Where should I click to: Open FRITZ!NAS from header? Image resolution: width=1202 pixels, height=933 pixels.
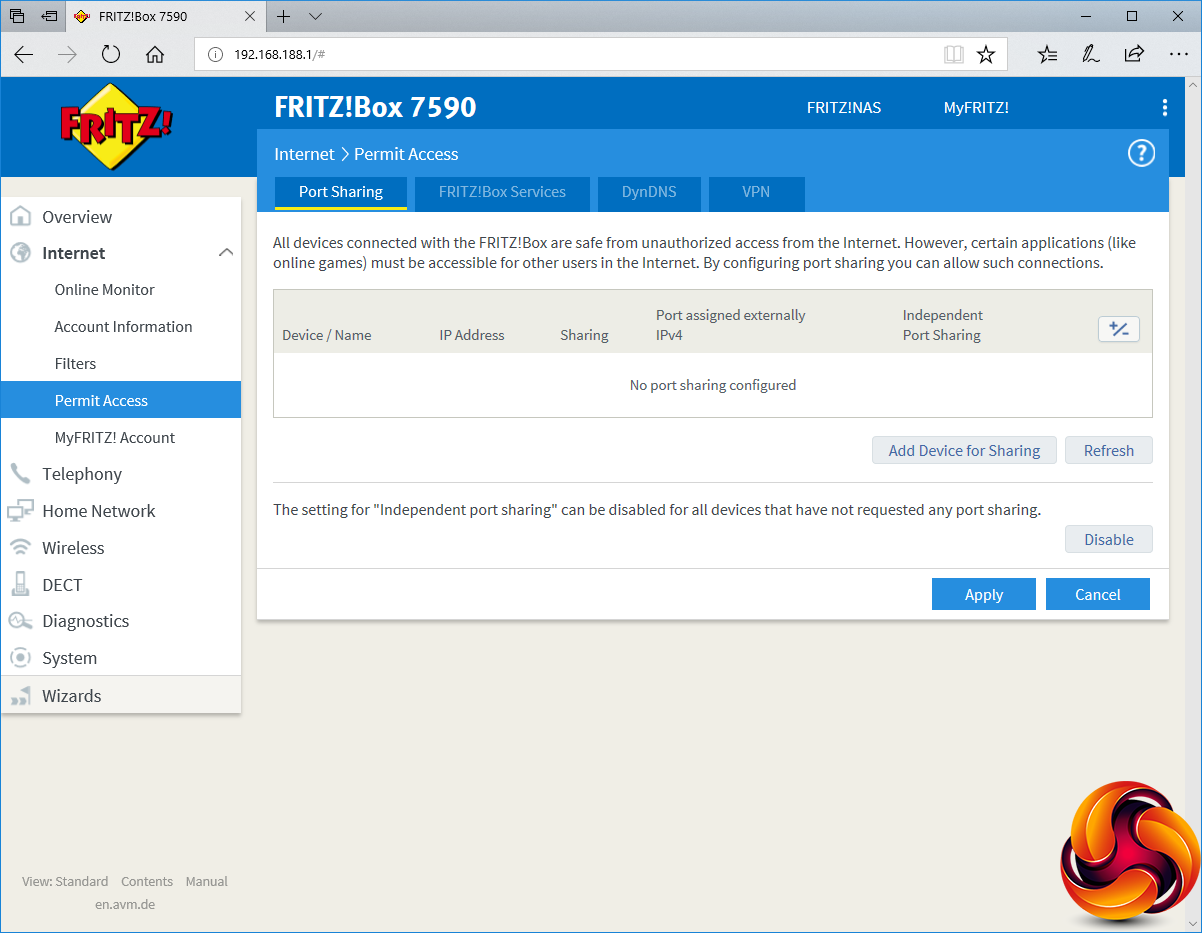pyautogui.click(x=844, y=108)
